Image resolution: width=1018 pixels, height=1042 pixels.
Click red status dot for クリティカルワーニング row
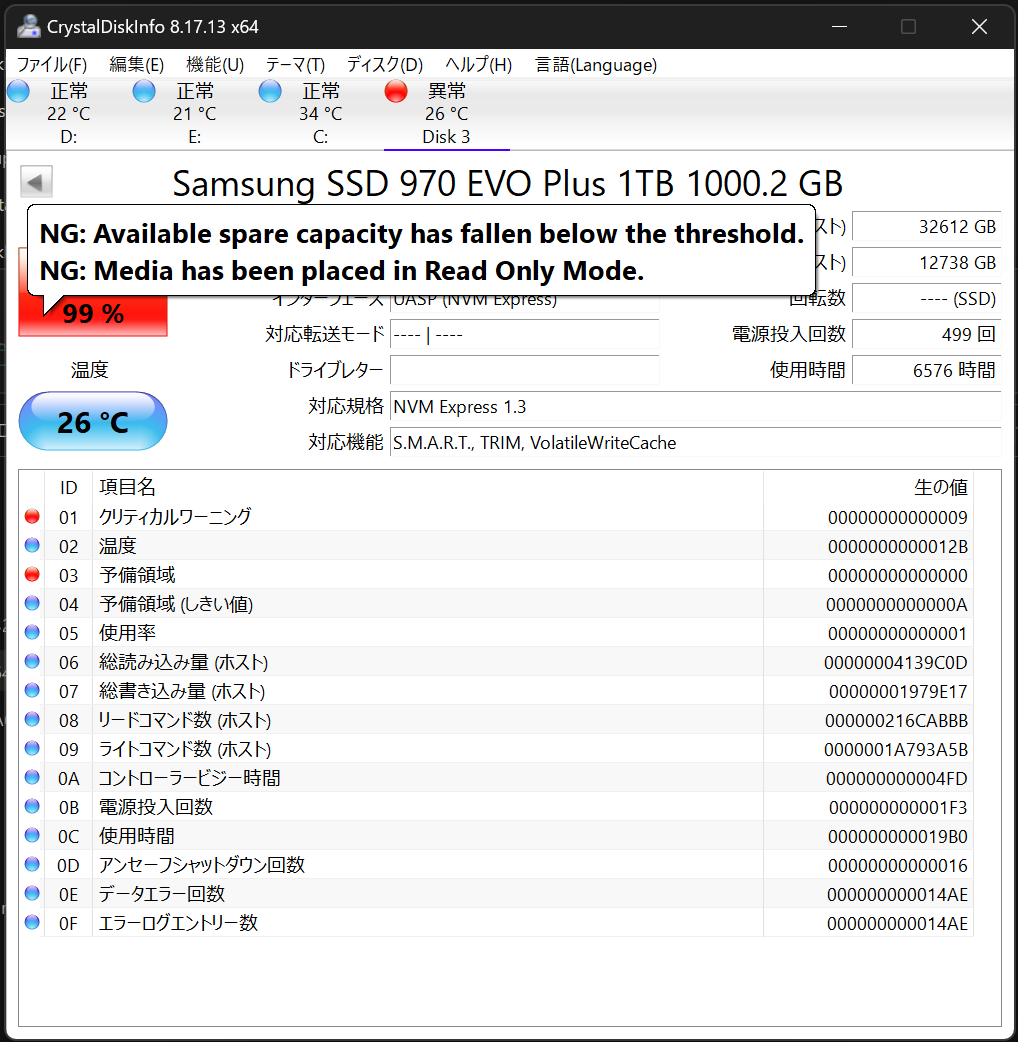click(32, 516)
